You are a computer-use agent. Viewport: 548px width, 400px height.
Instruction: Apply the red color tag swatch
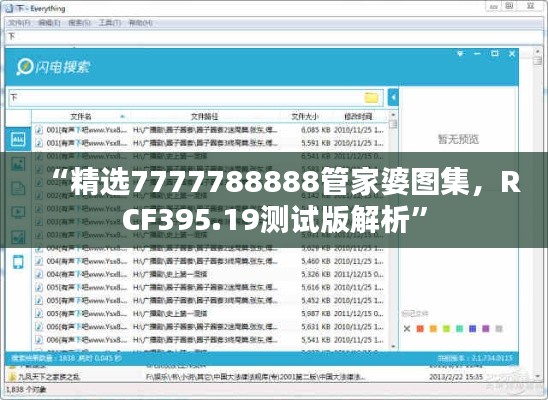point(420,329)
